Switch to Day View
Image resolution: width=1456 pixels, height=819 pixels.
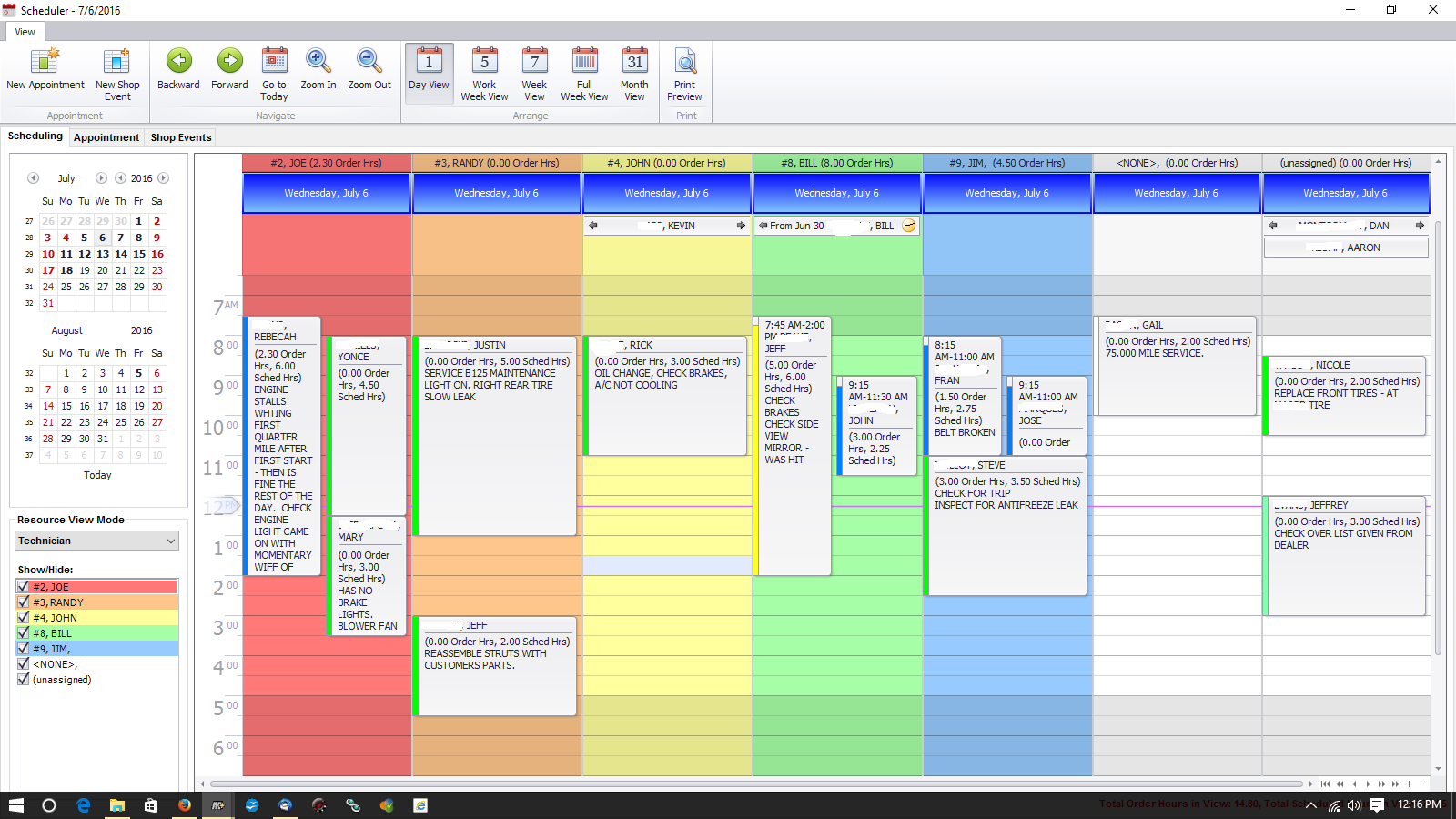(429, 73)
